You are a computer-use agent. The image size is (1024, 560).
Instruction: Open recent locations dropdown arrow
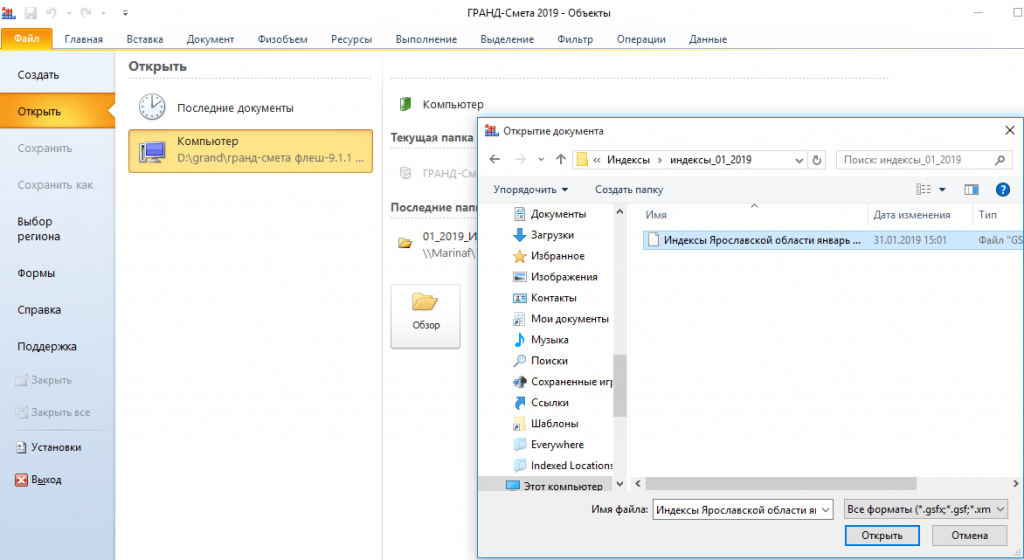click(541, 160)
